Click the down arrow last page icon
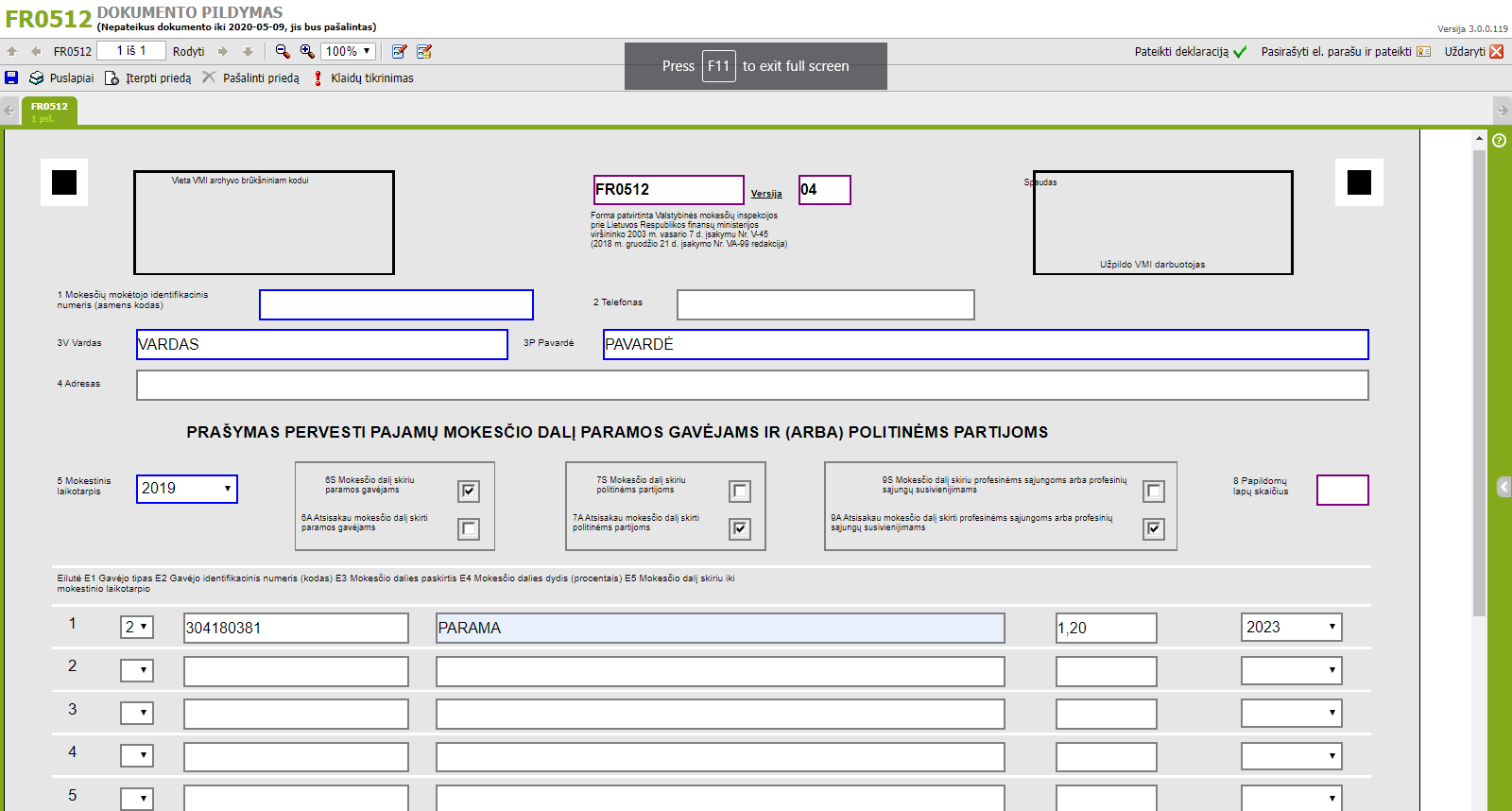 [x=248, y=52]
